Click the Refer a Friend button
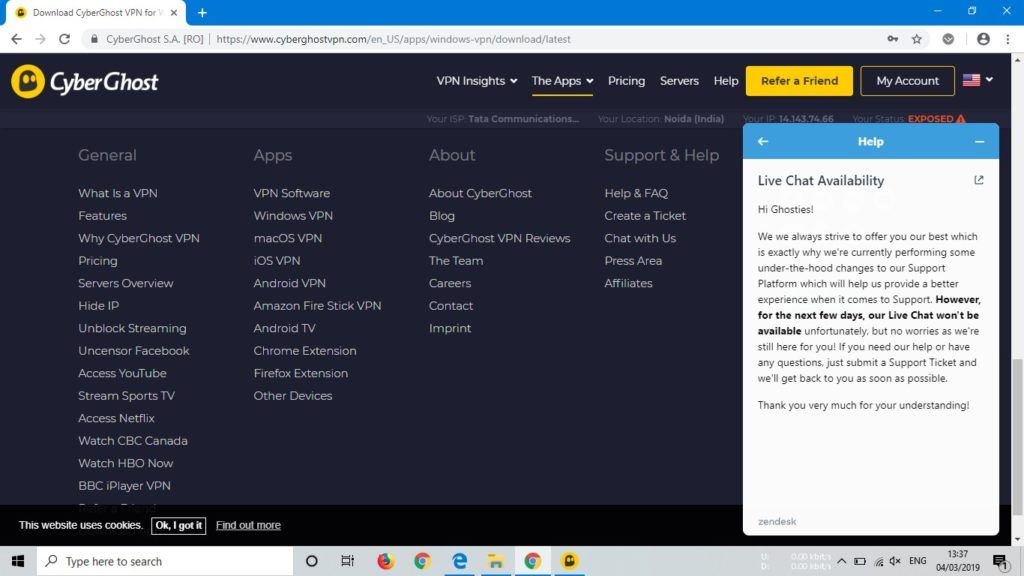This screenshot has width=1024, height=576. pos(799,81)
